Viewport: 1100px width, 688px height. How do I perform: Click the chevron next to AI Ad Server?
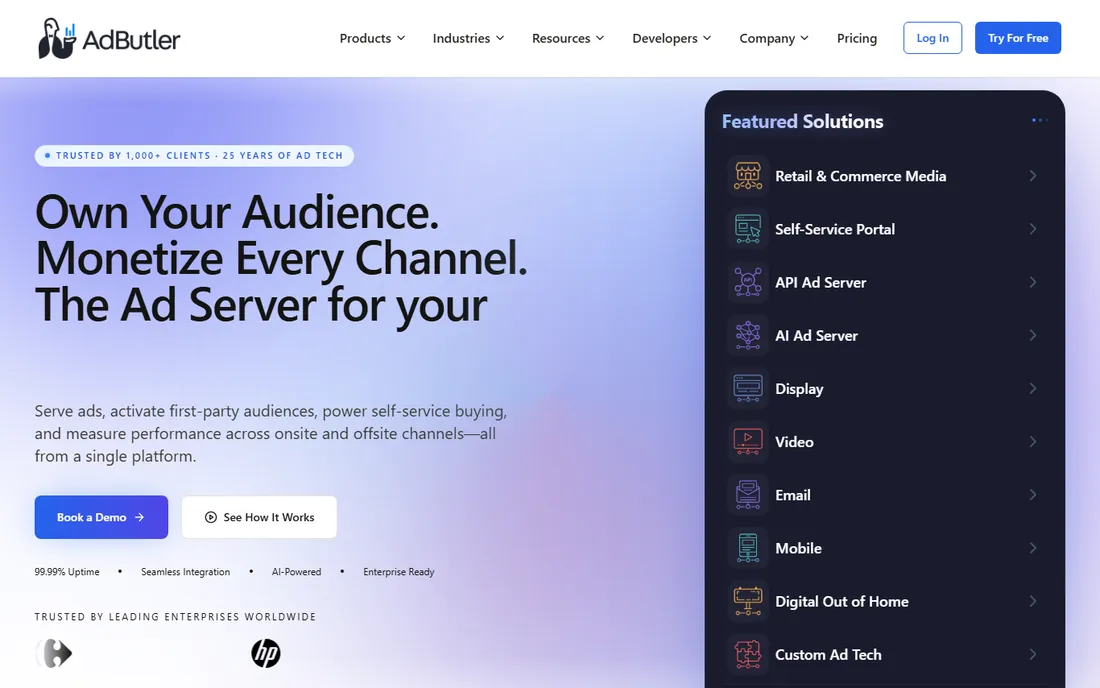point(1033,335)
